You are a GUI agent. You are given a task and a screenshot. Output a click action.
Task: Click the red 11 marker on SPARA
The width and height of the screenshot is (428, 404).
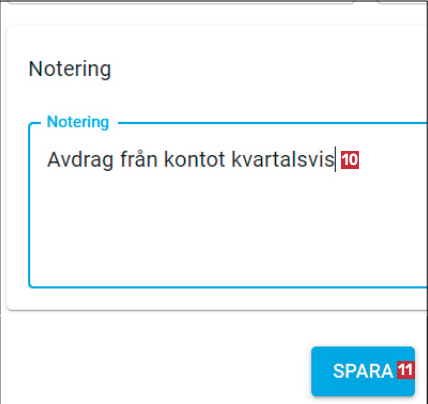[x=405, y=370]
